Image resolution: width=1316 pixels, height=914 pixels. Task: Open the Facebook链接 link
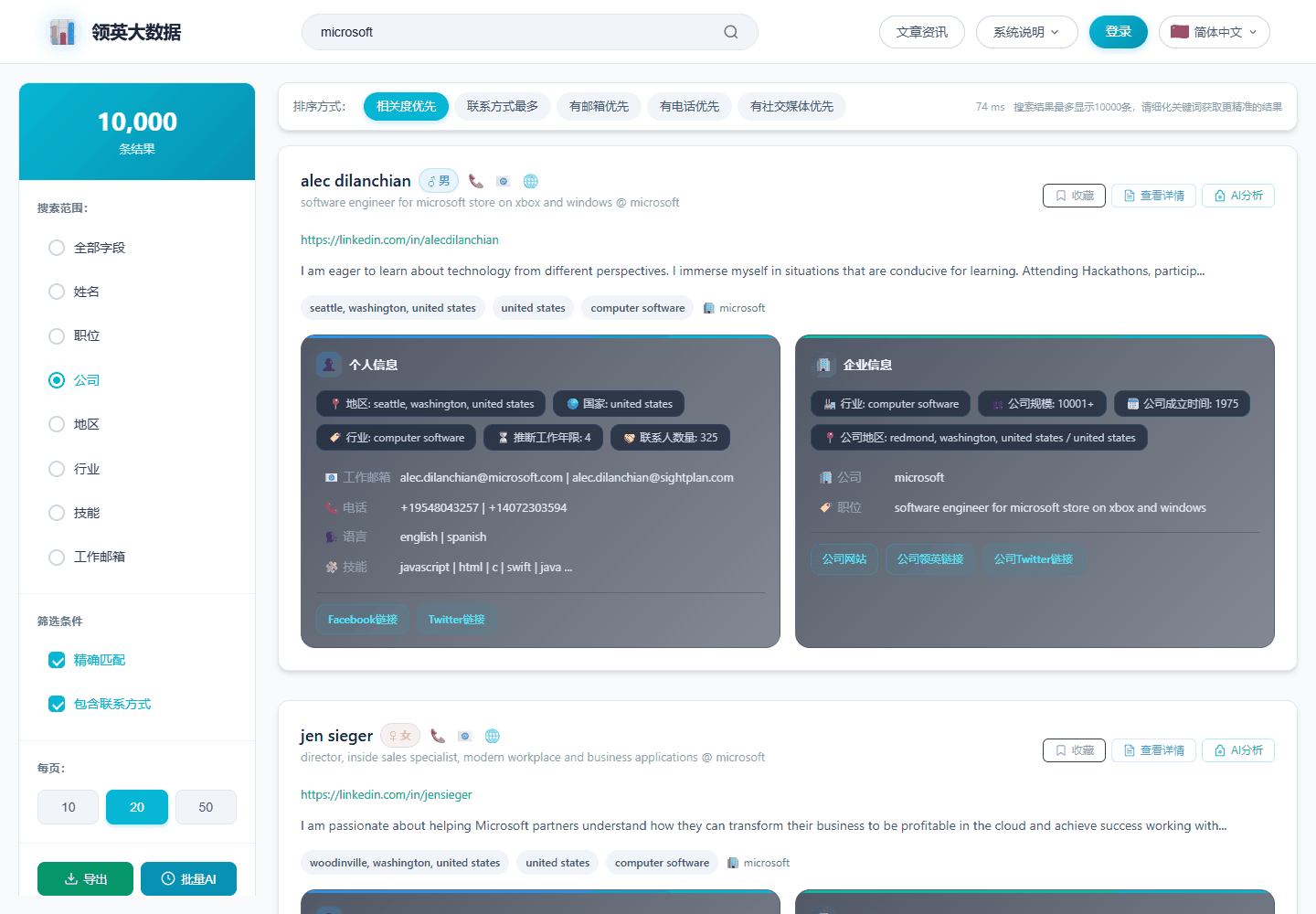tap(363, 620)
